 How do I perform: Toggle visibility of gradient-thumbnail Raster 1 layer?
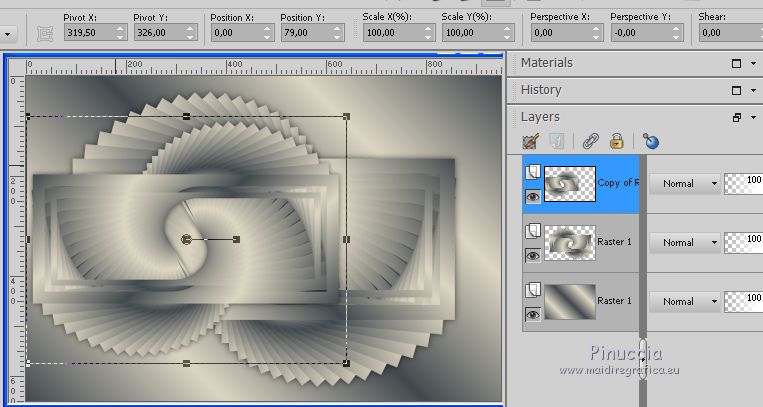pyautogui.click(x=533, y=314)
